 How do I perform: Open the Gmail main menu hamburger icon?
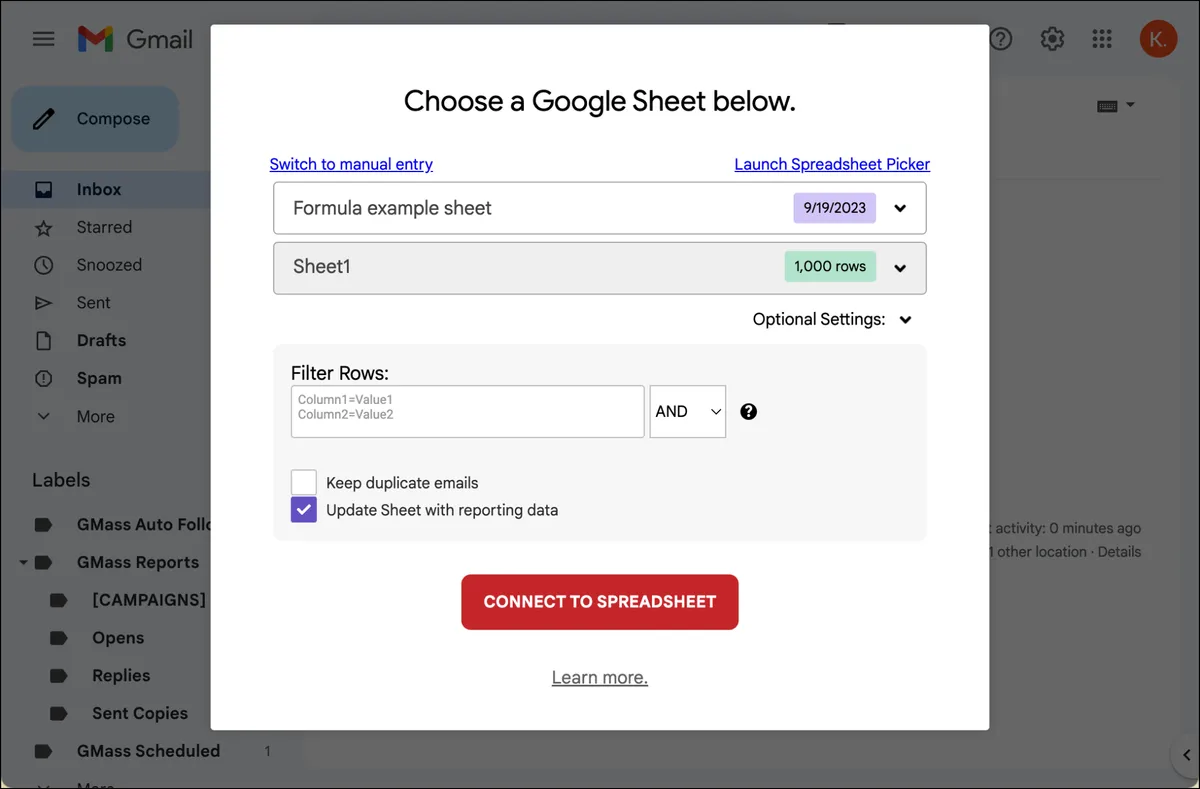coord(43,39)
